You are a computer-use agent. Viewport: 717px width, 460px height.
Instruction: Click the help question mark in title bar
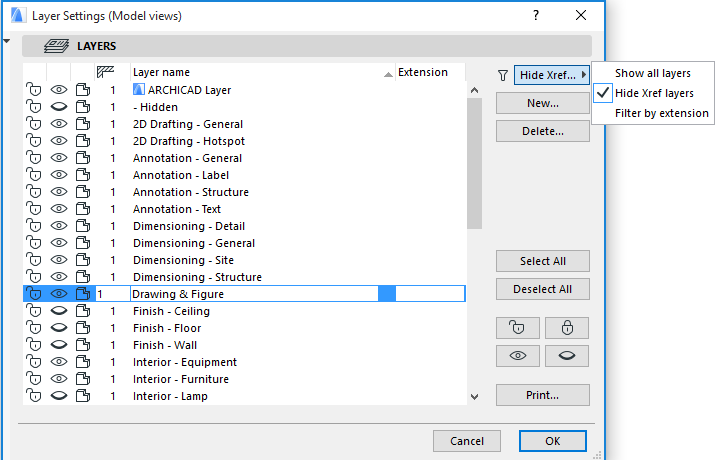(536, 16)
